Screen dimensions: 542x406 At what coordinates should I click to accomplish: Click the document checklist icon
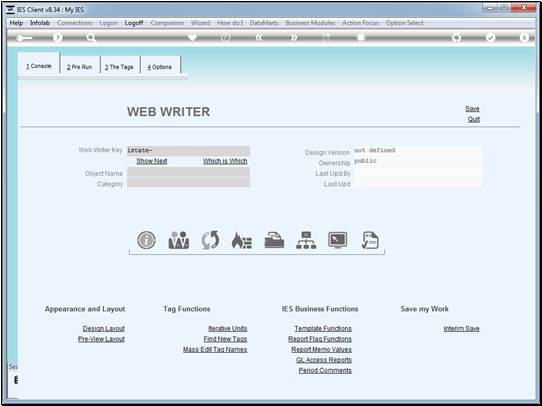[370, 240]
